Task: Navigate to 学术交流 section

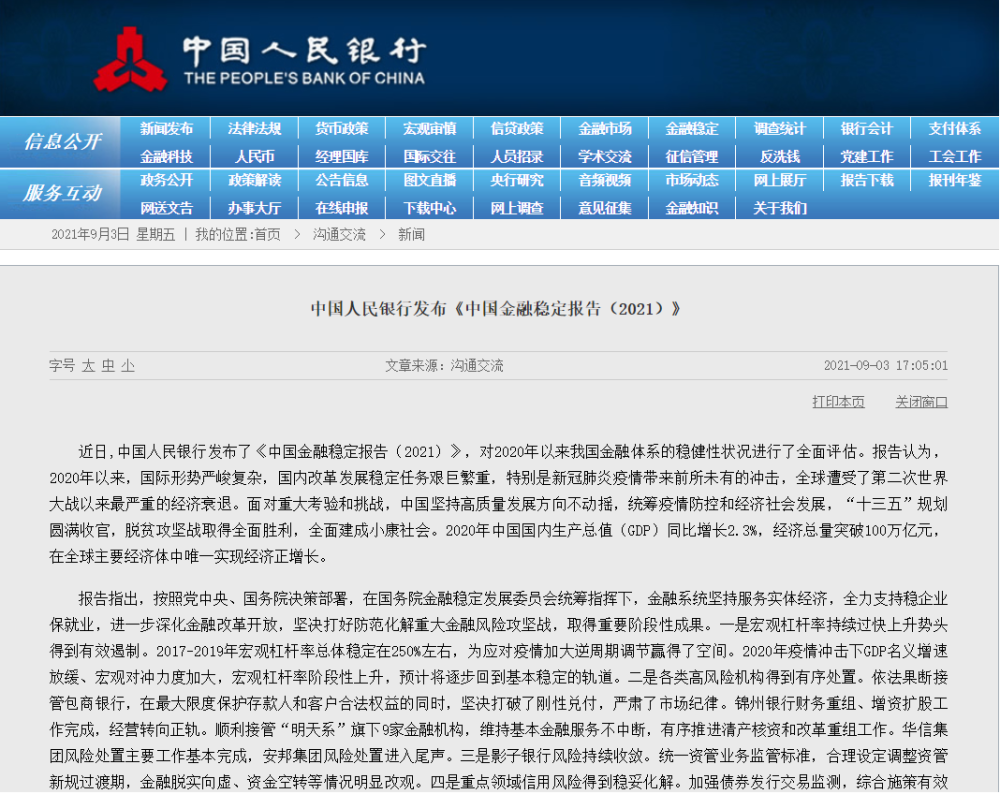Action: 605,156
